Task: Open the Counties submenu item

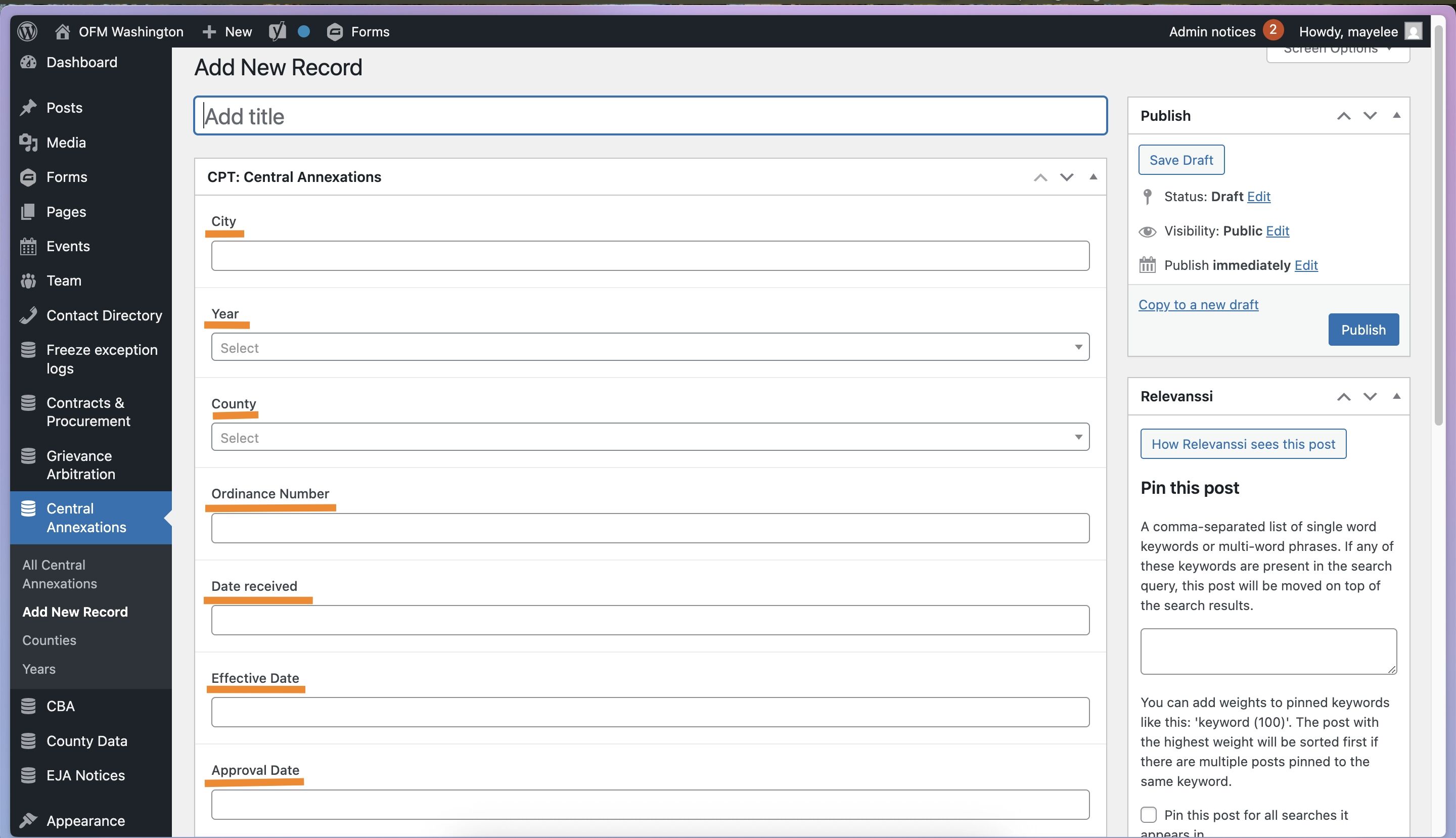Action: (x=50, y=640)
